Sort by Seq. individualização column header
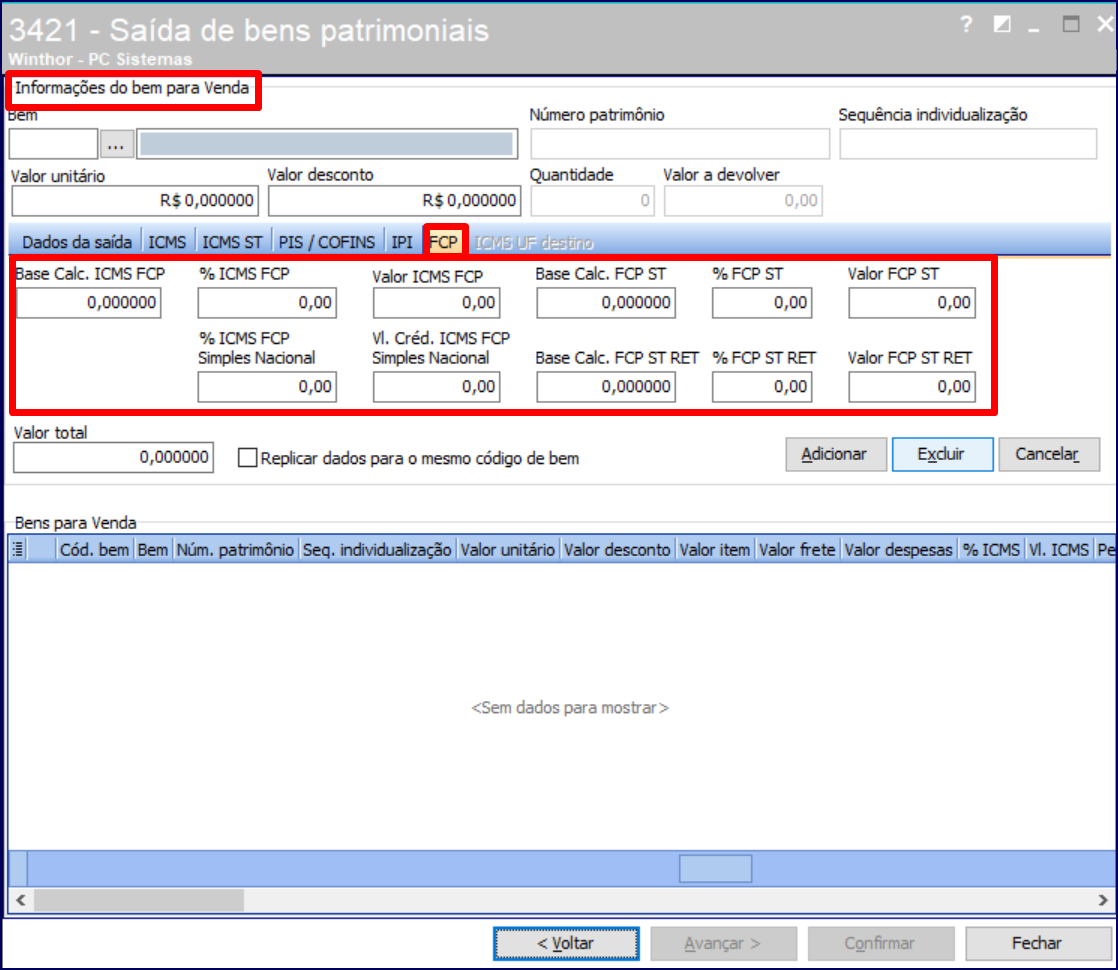 (377, 549)
